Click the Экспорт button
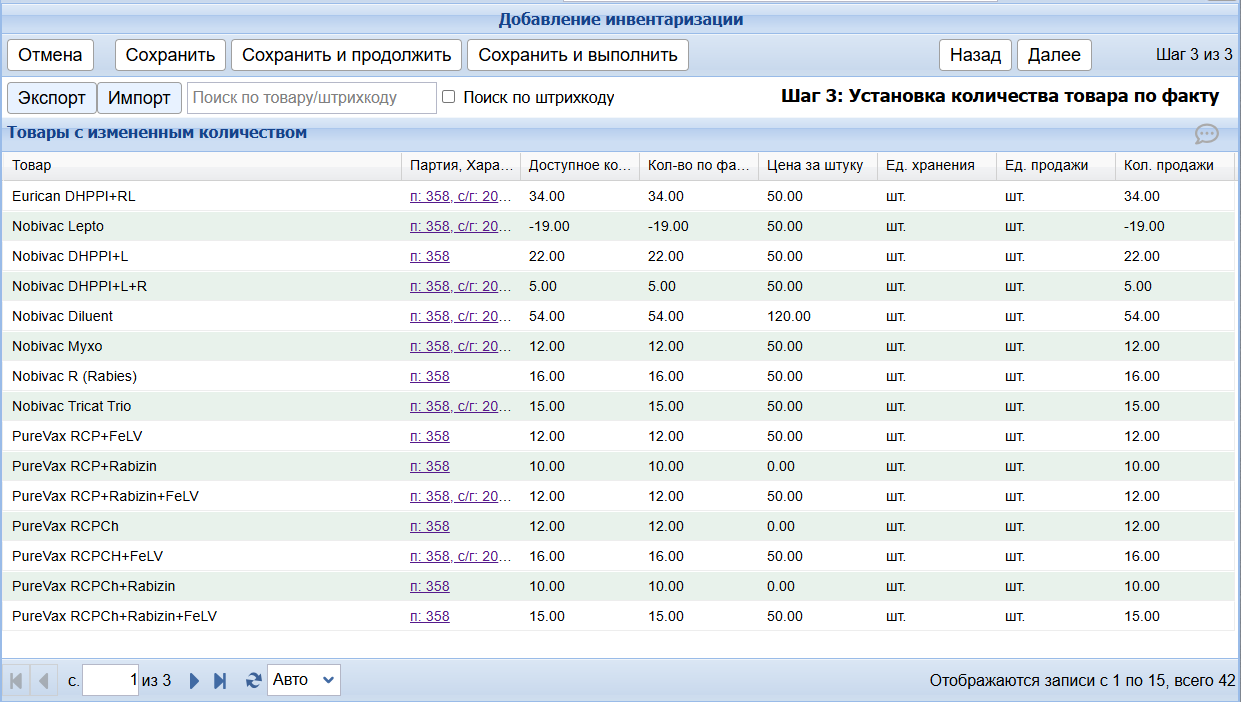Screen dimensions: 1241x702 coord(52,98)
